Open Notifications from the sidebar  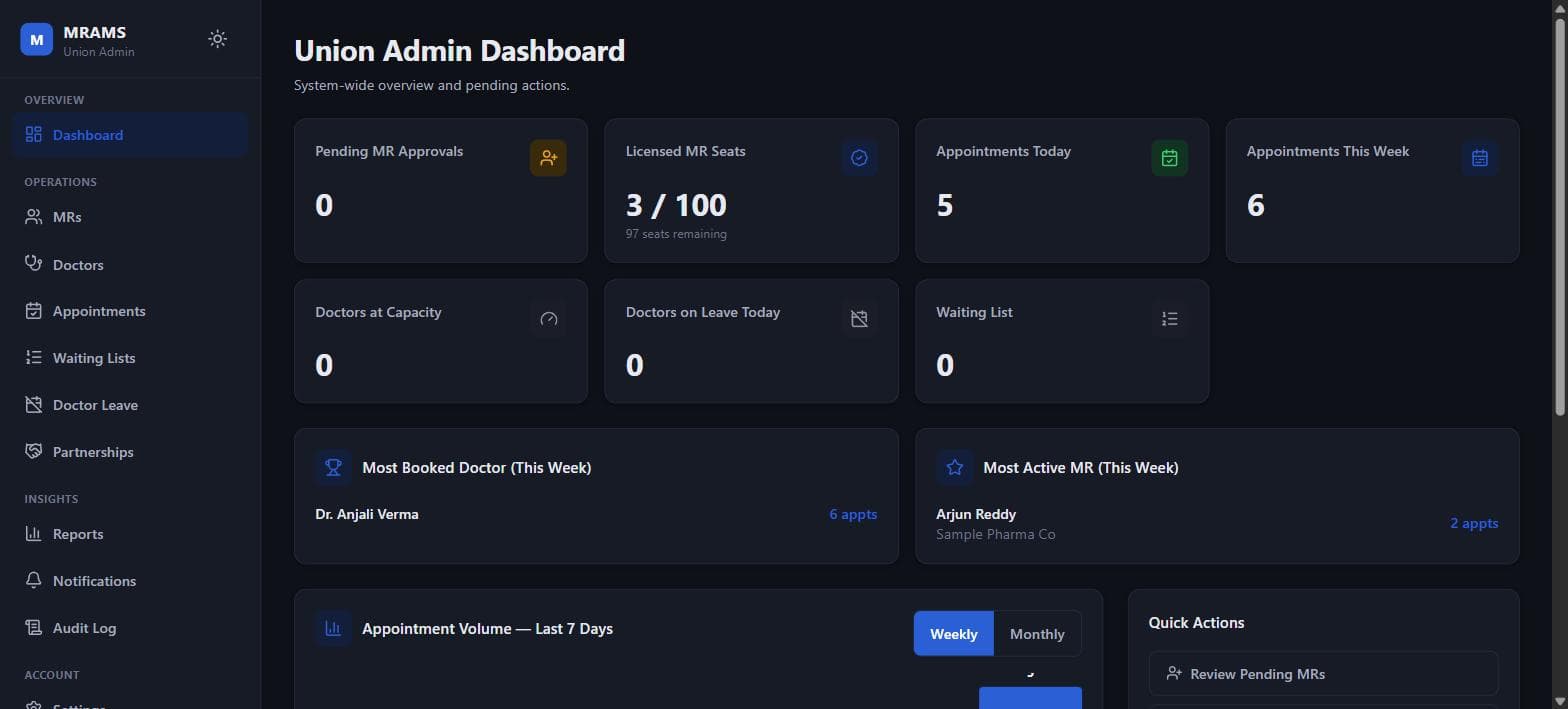coord(130,581)
